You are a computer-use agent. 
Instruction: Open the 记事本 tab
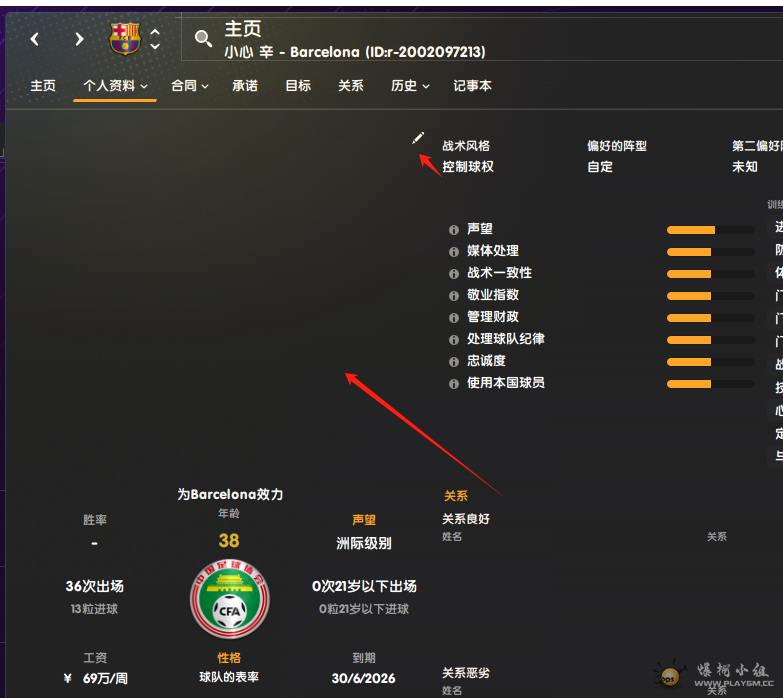(472, 86)
